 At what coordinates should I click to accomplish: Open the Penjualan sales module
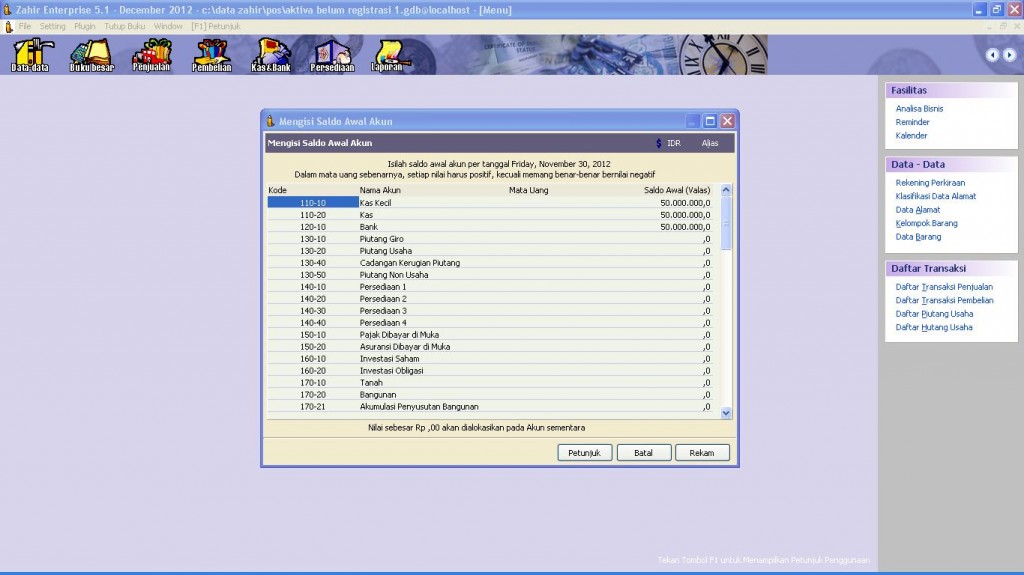(152, 54)
